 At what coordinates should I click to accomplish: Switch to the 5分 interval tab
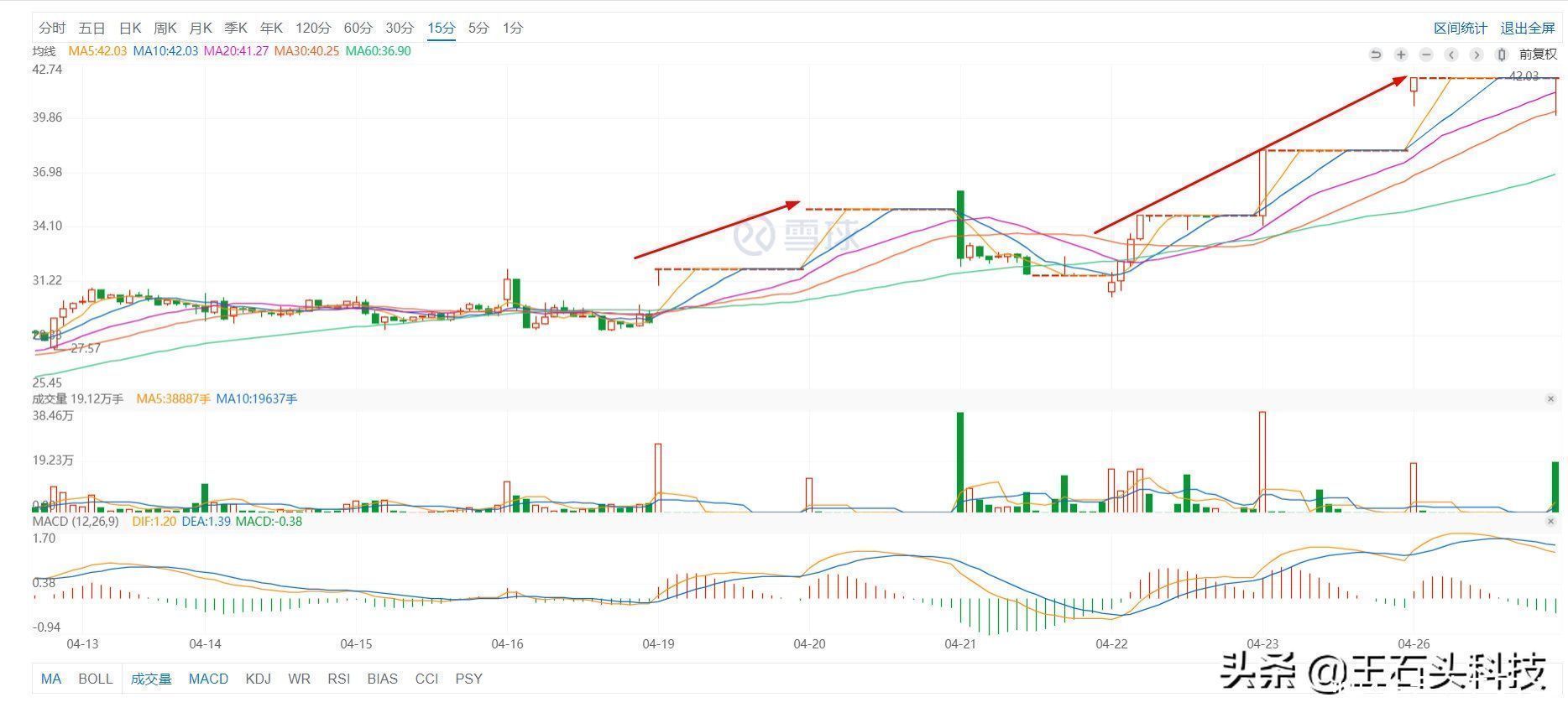pyautogui.click(x=478, y=28)
